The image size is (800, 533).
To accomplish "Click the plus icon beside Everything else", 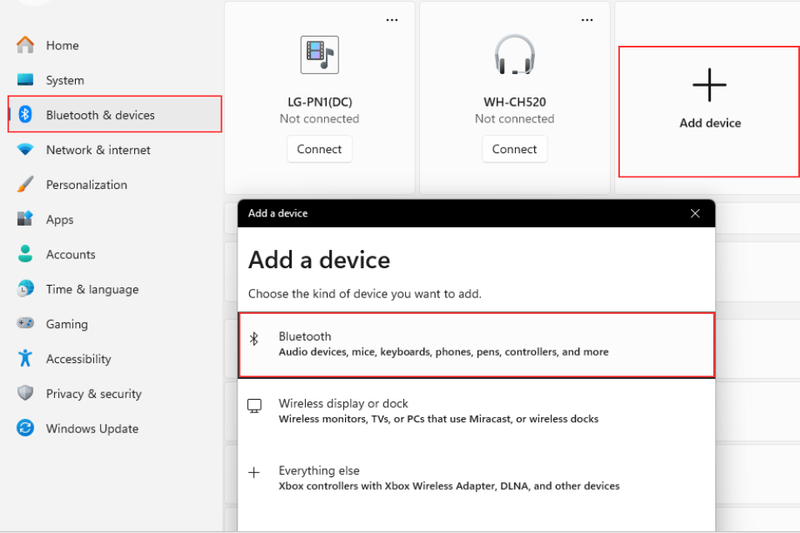I will (x=254, y=472).
